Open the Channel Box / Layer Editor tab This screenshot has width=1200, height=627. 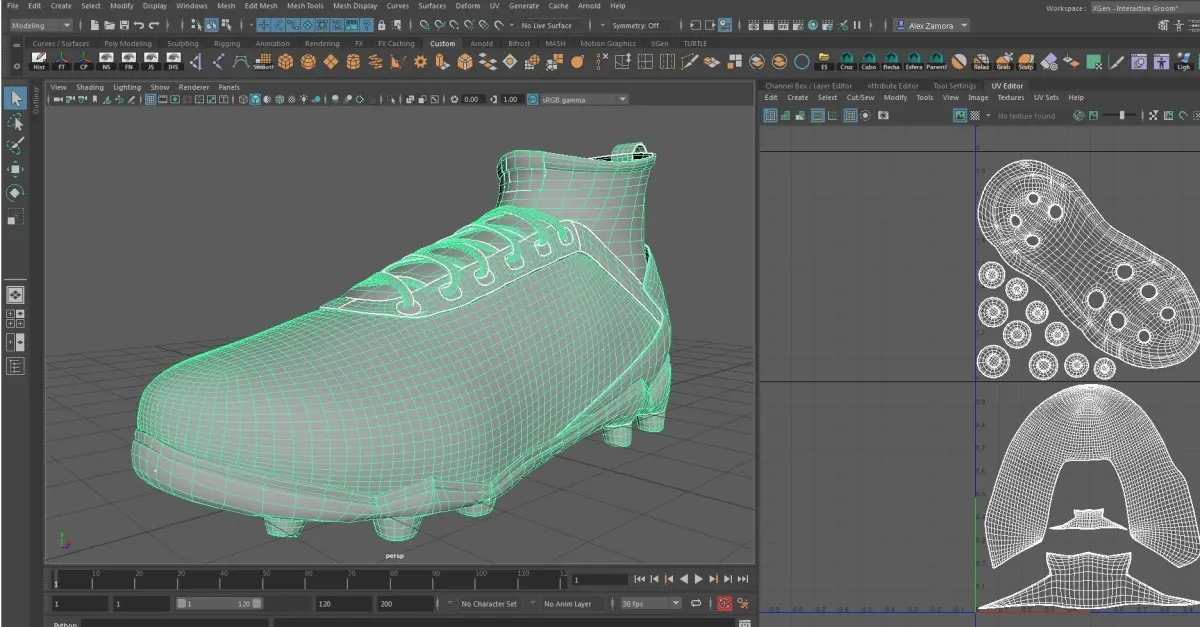click(809, 86)
